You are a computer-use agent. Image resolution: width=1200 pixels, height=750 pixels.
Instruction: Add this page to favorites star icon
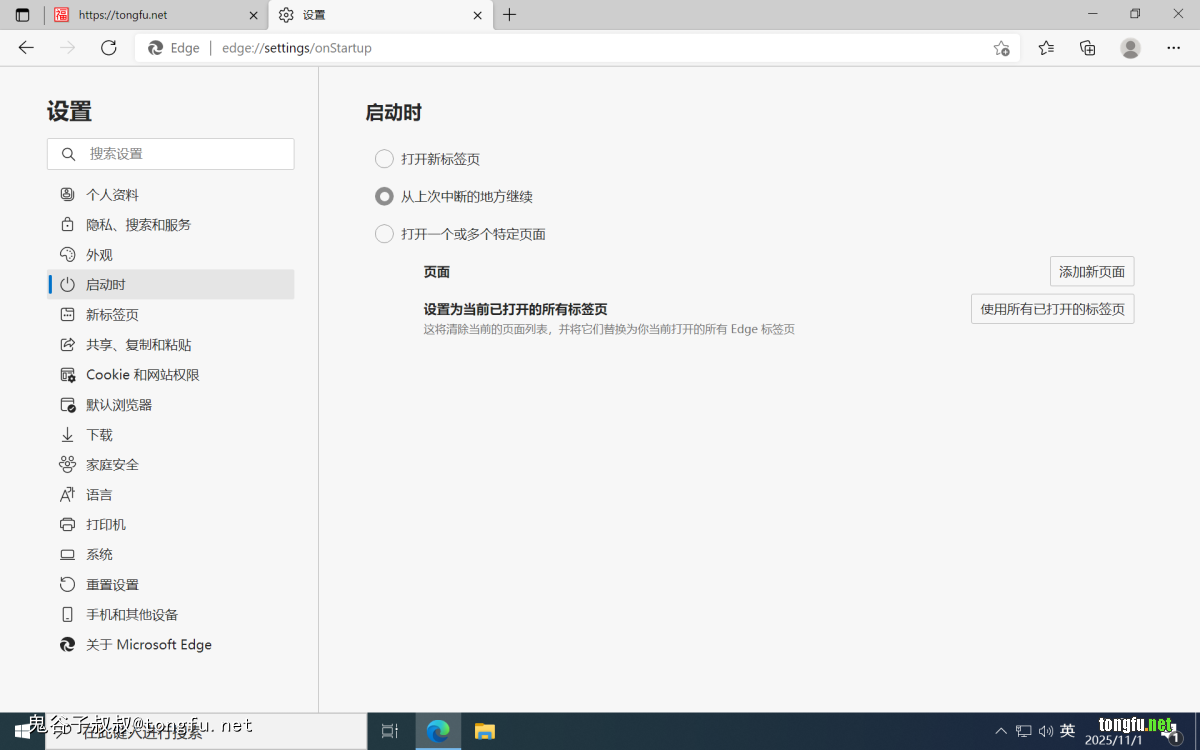[1001, 48]
